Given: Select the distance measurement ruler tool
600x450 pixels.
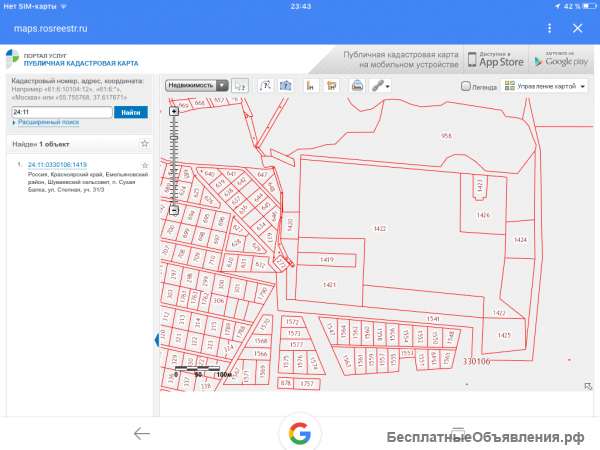Looking at the screenshot, I should (311, 86).
